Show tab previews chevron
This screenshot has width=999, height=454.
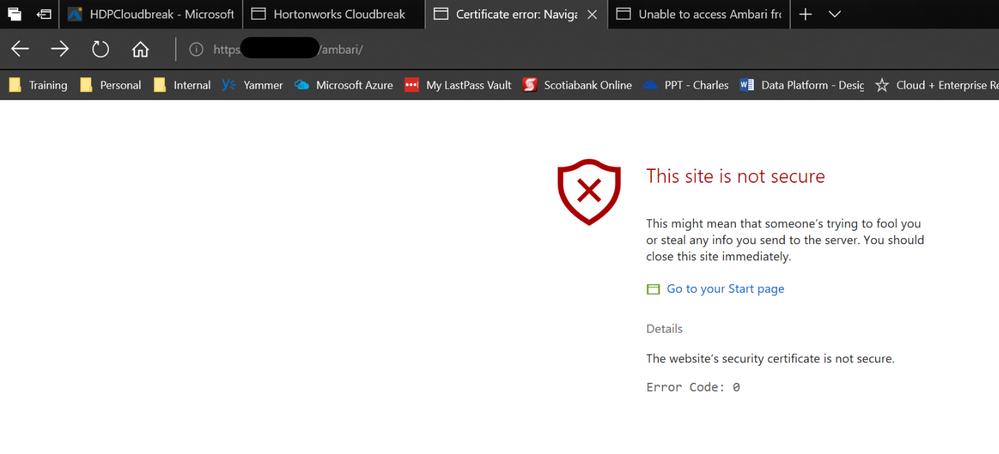(x=835, y=14)
